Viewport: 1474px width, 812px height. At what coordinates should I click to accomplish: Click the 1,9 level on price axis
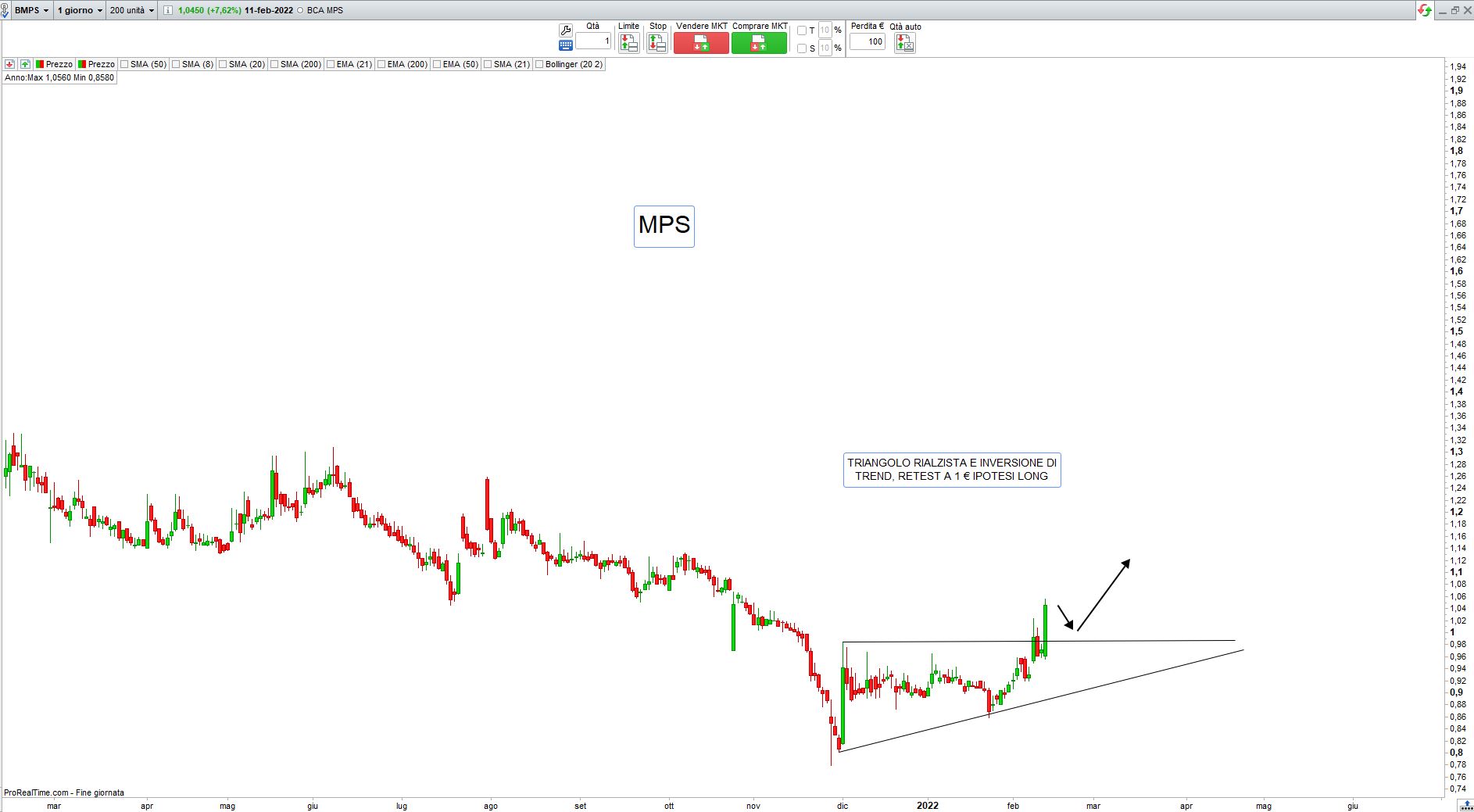[1457, 91]
